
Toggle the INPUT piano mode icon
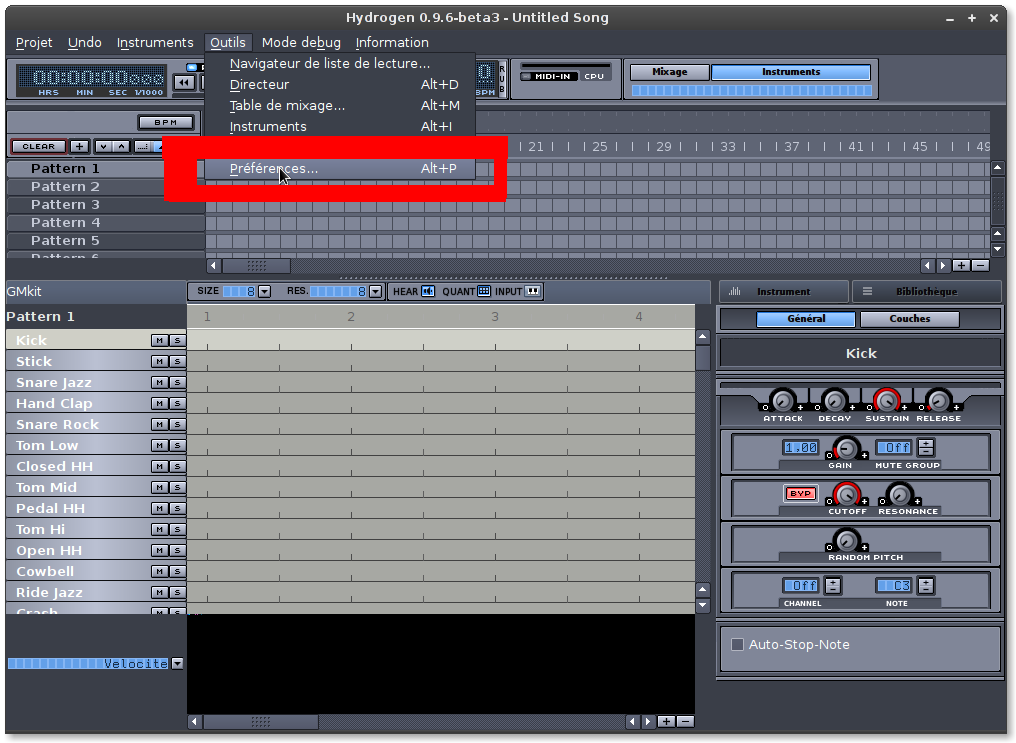[x=533, y=291]
